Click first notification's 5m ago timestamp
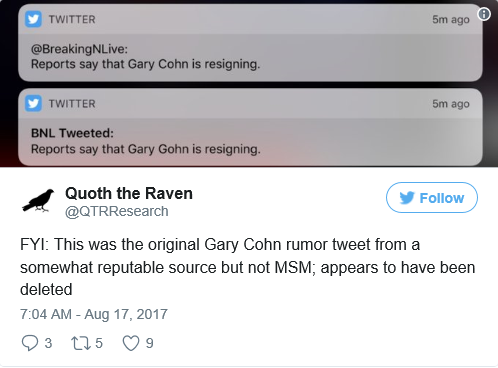Image resolution: width=498 pixels, height=368 pixels. (451, 19)
